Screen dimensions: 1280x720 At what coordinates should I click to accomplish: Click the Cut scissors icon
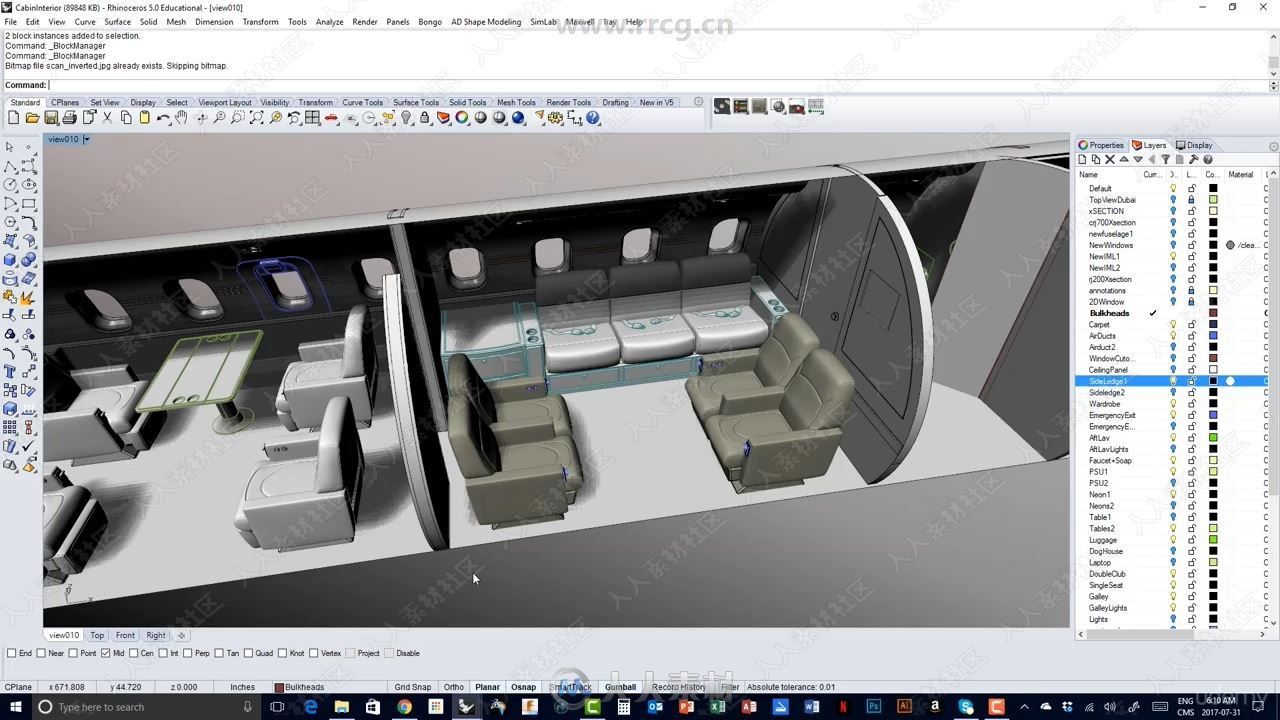click(107, 118)
